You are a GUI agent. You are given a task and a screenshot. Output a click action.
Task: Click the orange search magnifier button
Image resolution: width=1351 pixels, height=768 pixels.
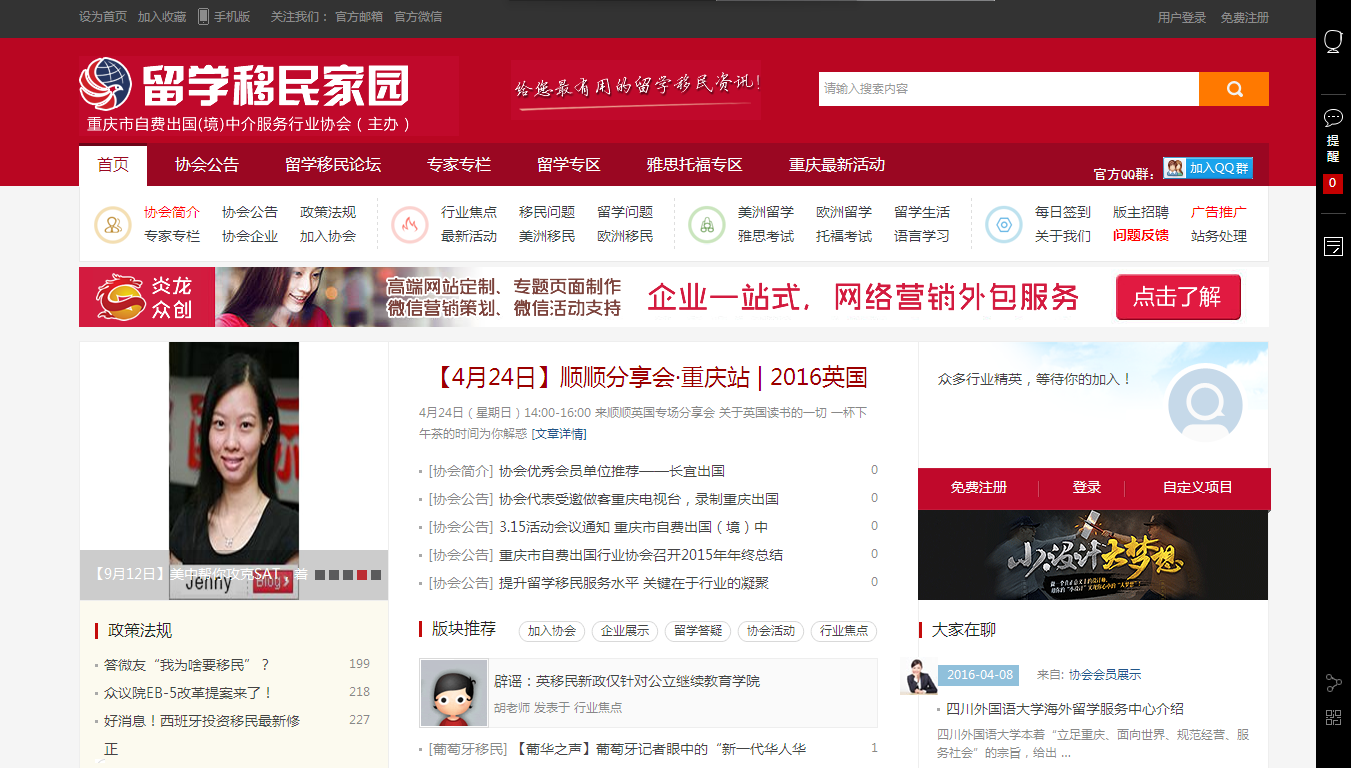pos(1234,89)
